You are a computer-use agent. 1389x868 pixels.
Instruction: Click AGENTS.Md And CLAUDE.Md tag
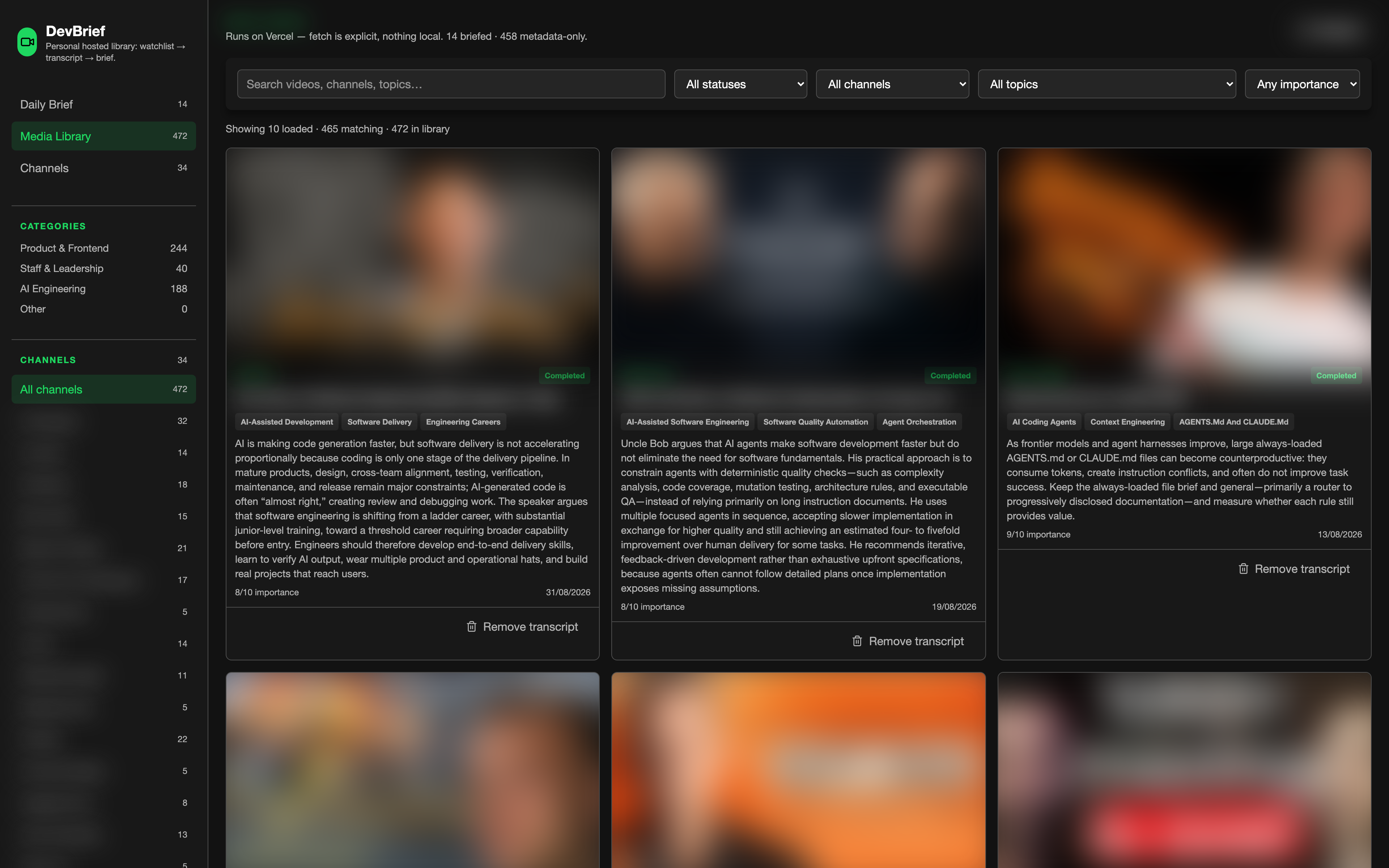[x=1233, y=422]
